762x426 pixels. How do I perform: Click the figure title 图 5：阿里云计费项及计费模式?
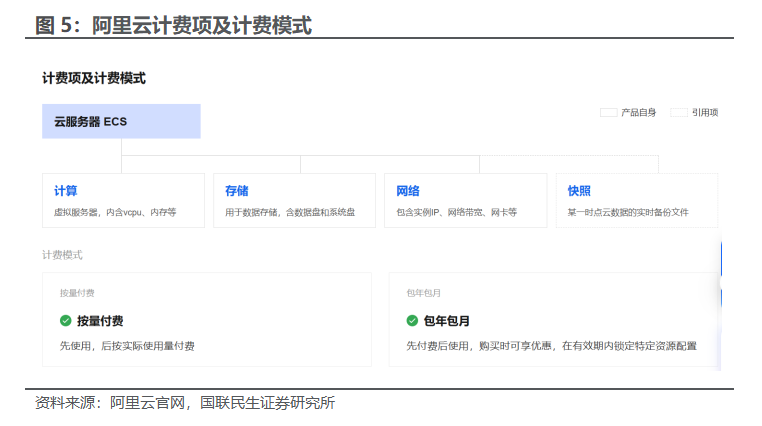pyautogui.click(x=173, y=25)
